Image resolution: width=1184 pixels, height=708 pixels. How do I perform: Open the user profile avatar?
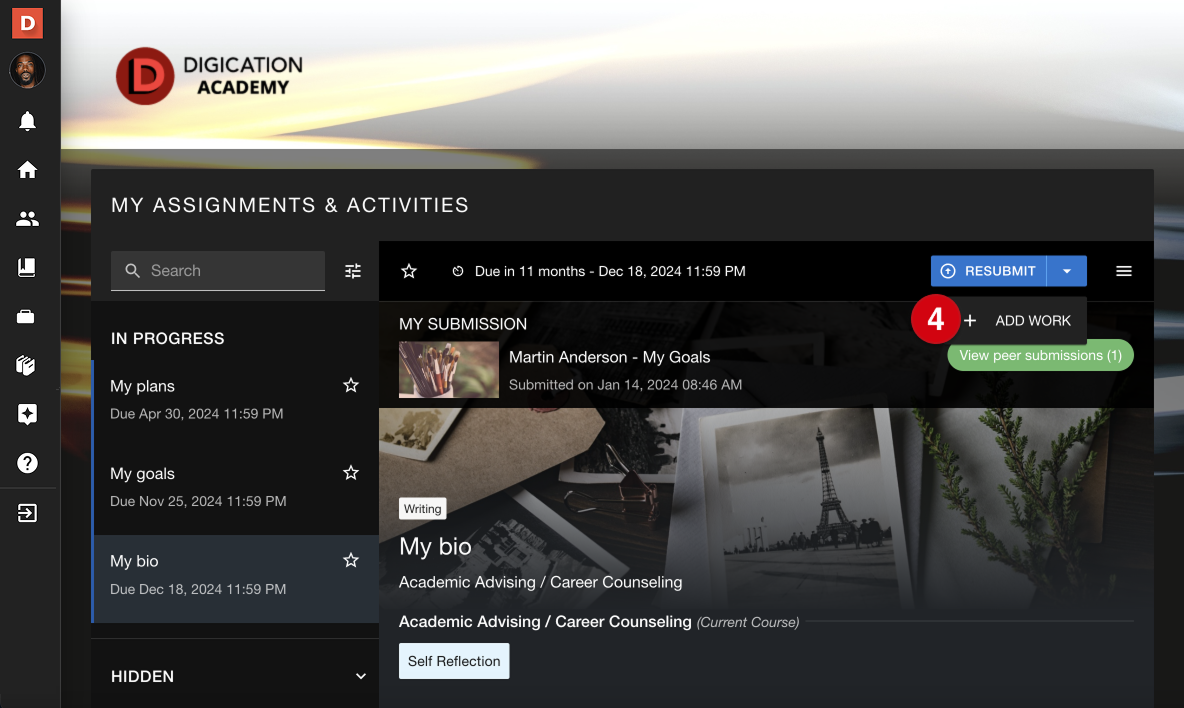tap(27, 71)
